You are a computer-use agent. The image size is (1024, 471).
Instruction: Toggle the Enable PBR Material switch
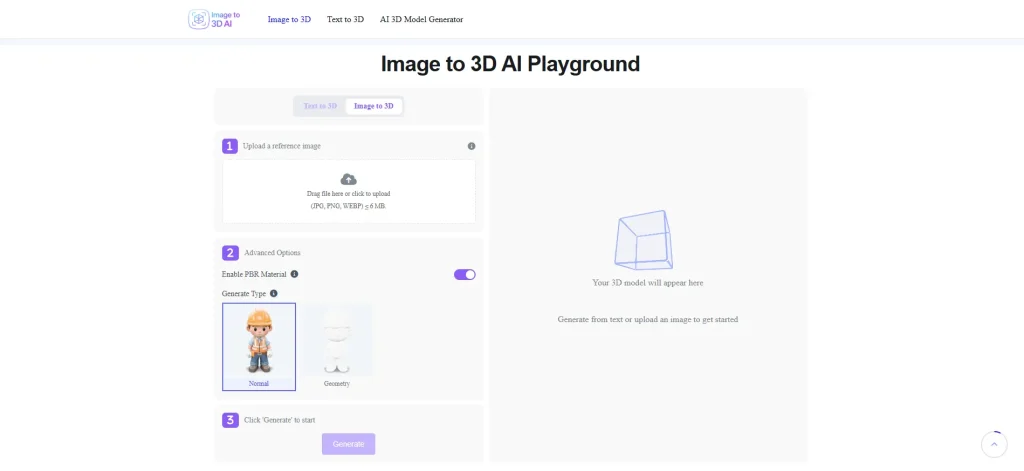465,274
